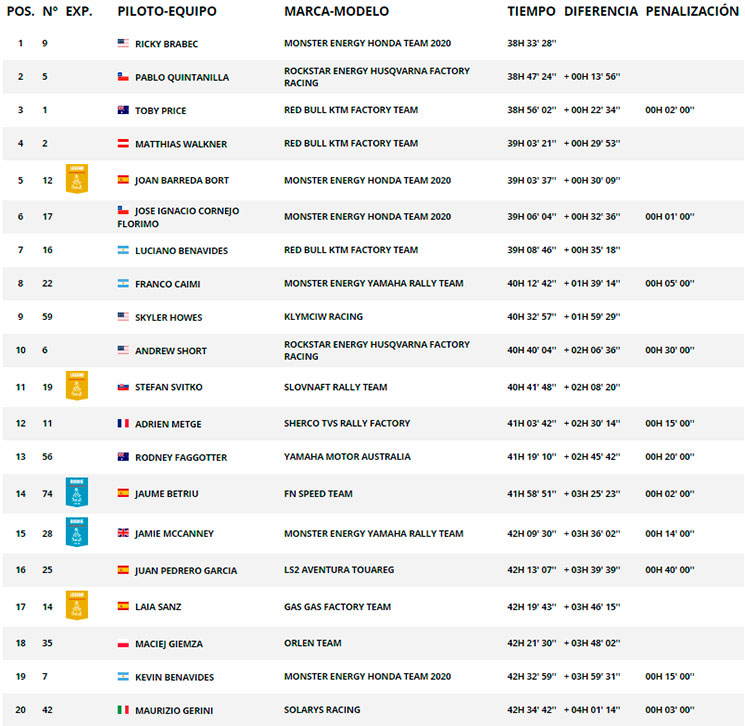Select the rider name MACIEJ GIEMZA
Screen dimensions: 745x726
click(169, 644)
